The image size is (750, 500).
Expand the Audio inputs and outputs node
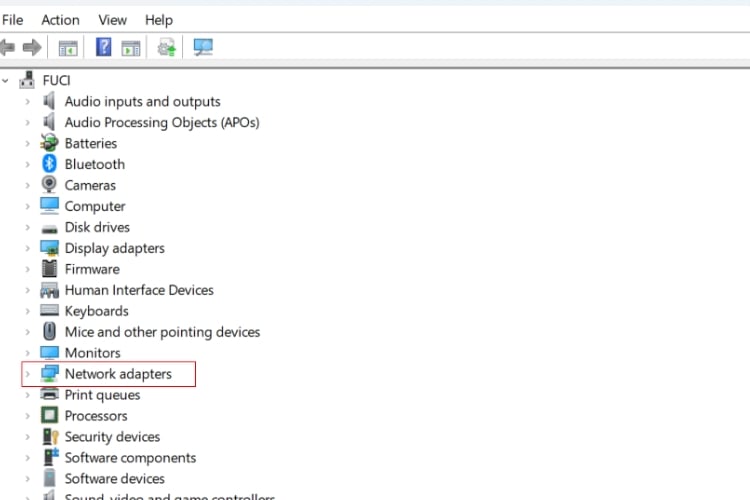click(x=28, y=101)
